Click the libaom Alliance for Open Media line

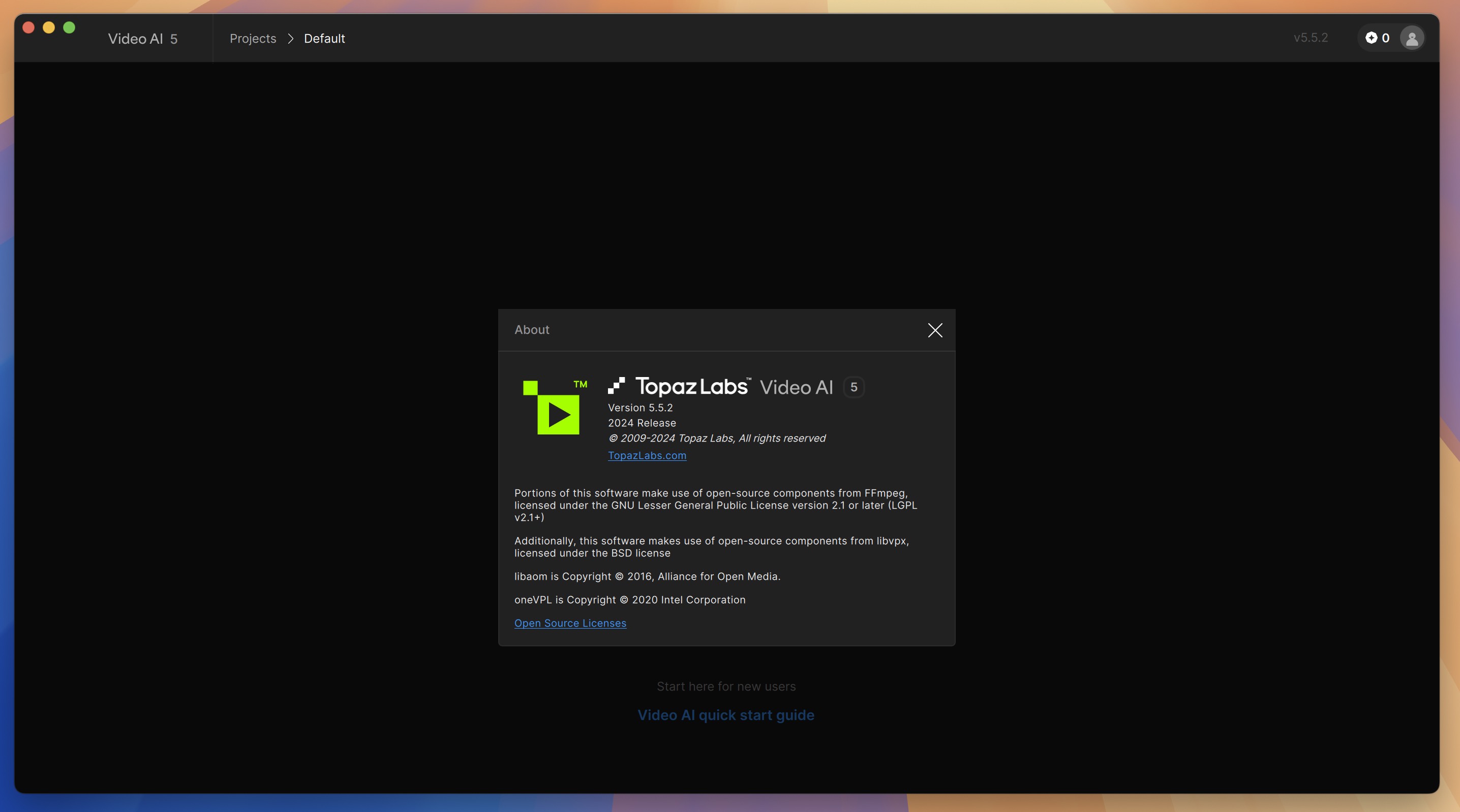[647, 576]
